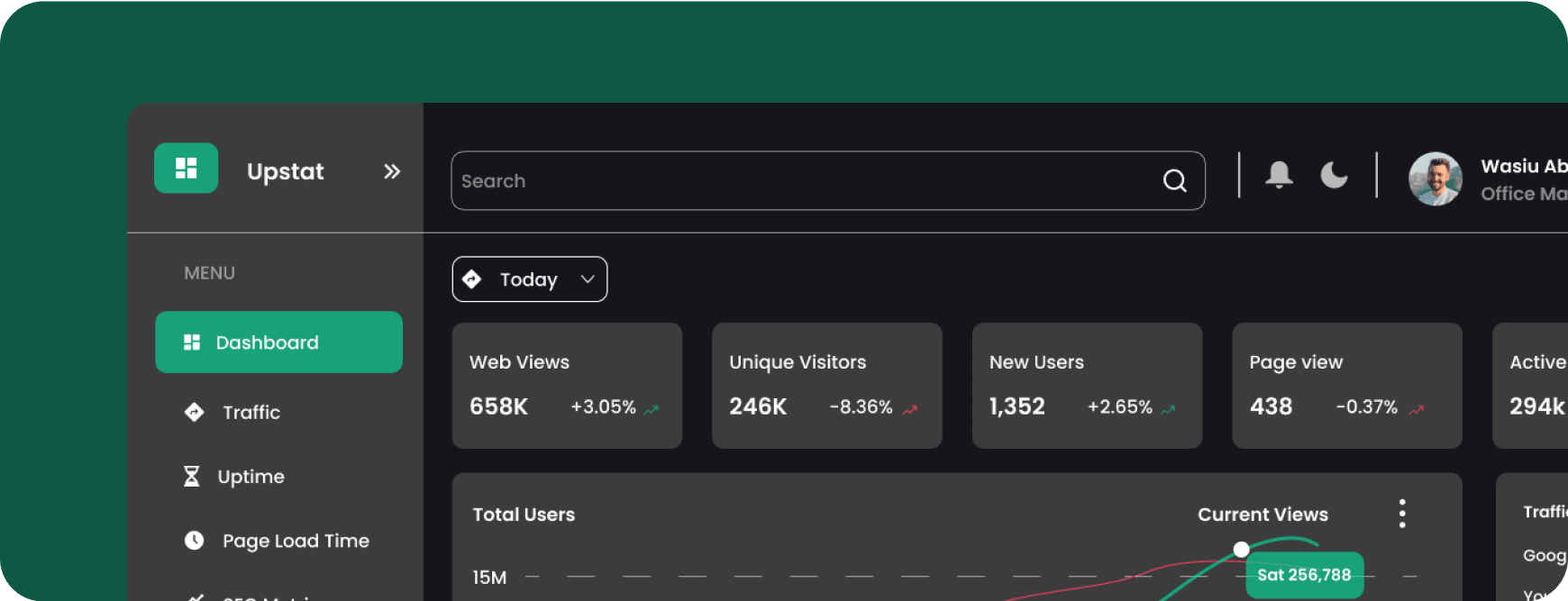Open Page Load Time menu item
Image resolution: width=1568 pixels, height=601 pixels.
(278, 541)
